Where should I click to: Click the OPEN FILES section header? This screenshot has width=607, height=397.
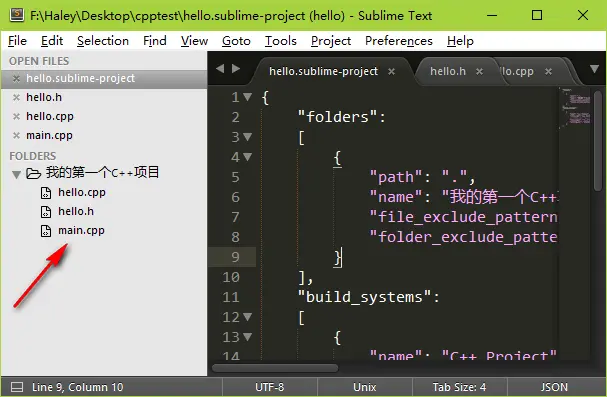(x=39, y=61)
